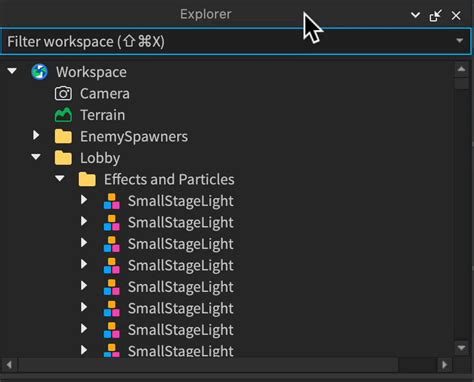
Task: Expand the EnemySpawners folder
Action: (36, 135)
